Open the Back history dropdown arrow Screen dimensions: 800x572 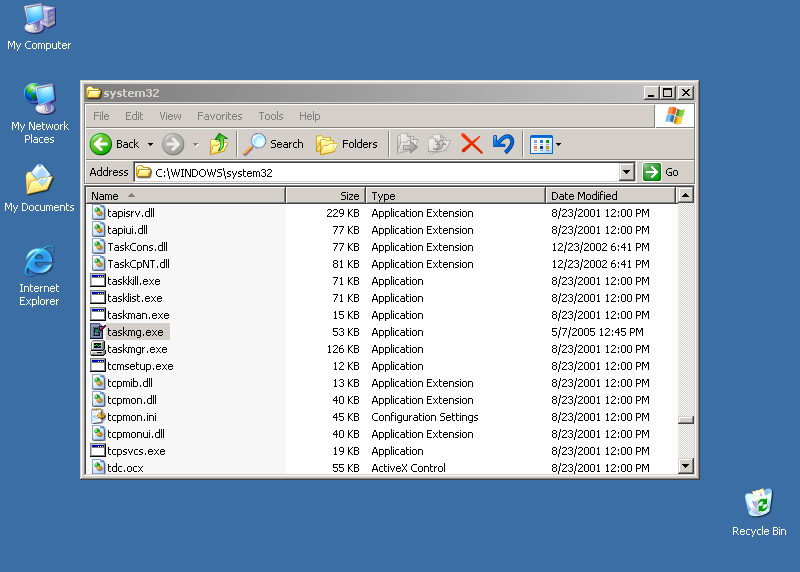point(150,145)
